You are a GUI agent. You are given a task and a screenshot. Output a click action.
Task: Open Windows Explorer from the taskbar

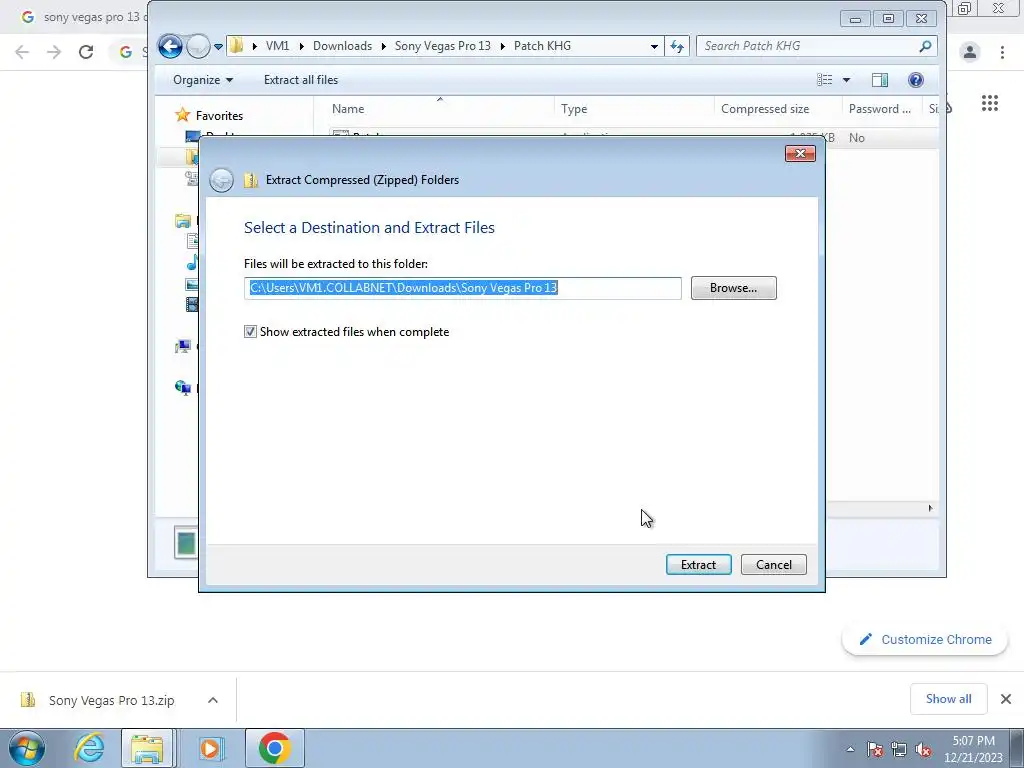click(x=148, y=748)
